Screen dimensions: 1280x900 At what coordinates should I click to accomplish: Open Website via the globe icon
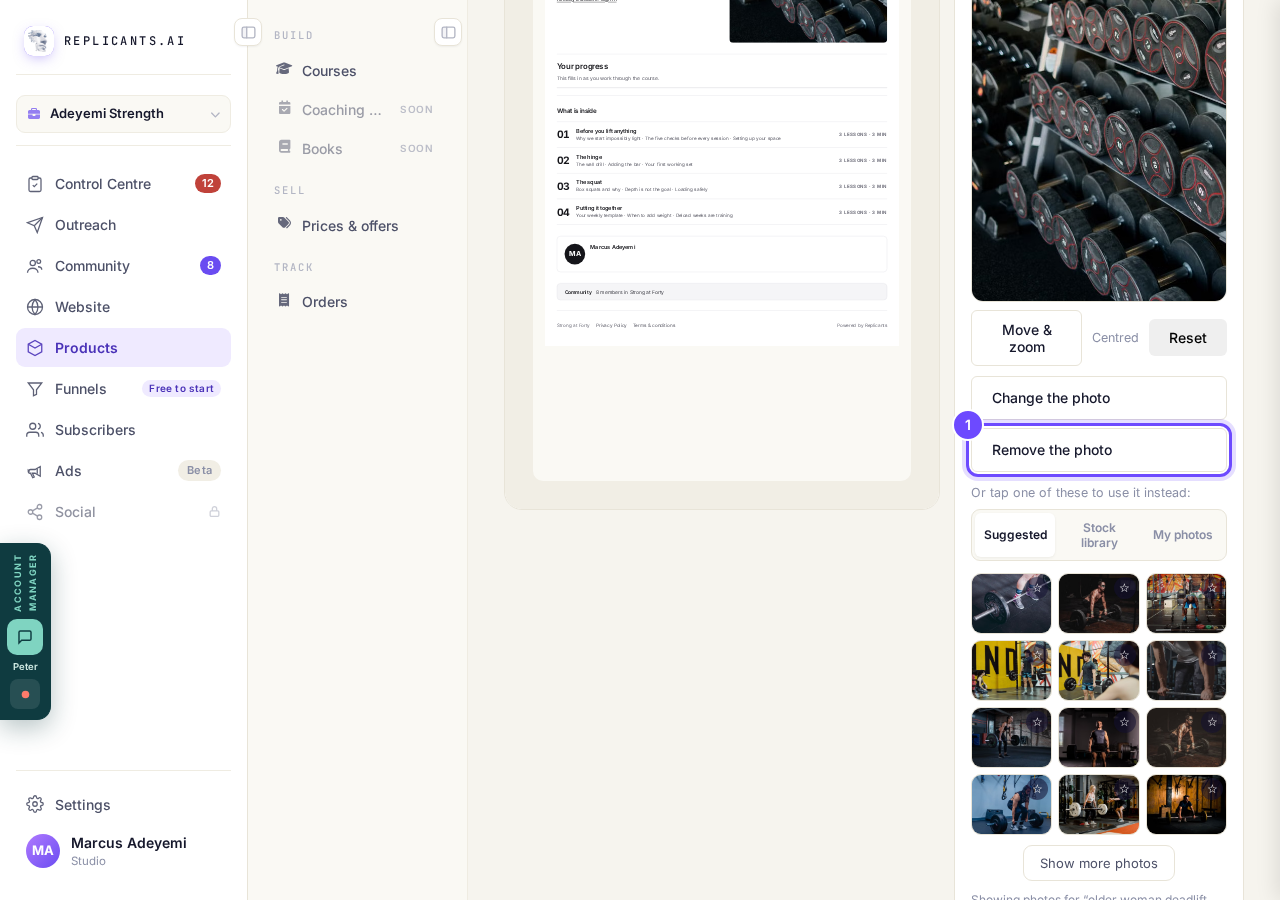[x=35, y=307]
